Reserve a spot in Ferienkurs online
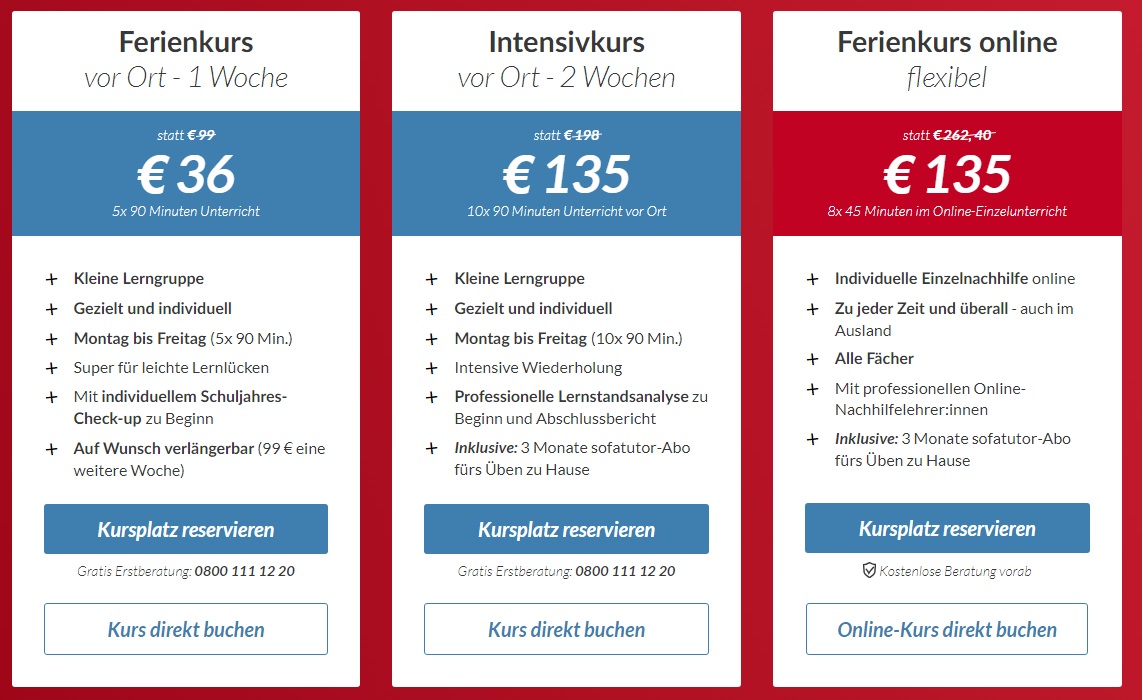This screenshot has width=1142, height=700. point(947,528)
